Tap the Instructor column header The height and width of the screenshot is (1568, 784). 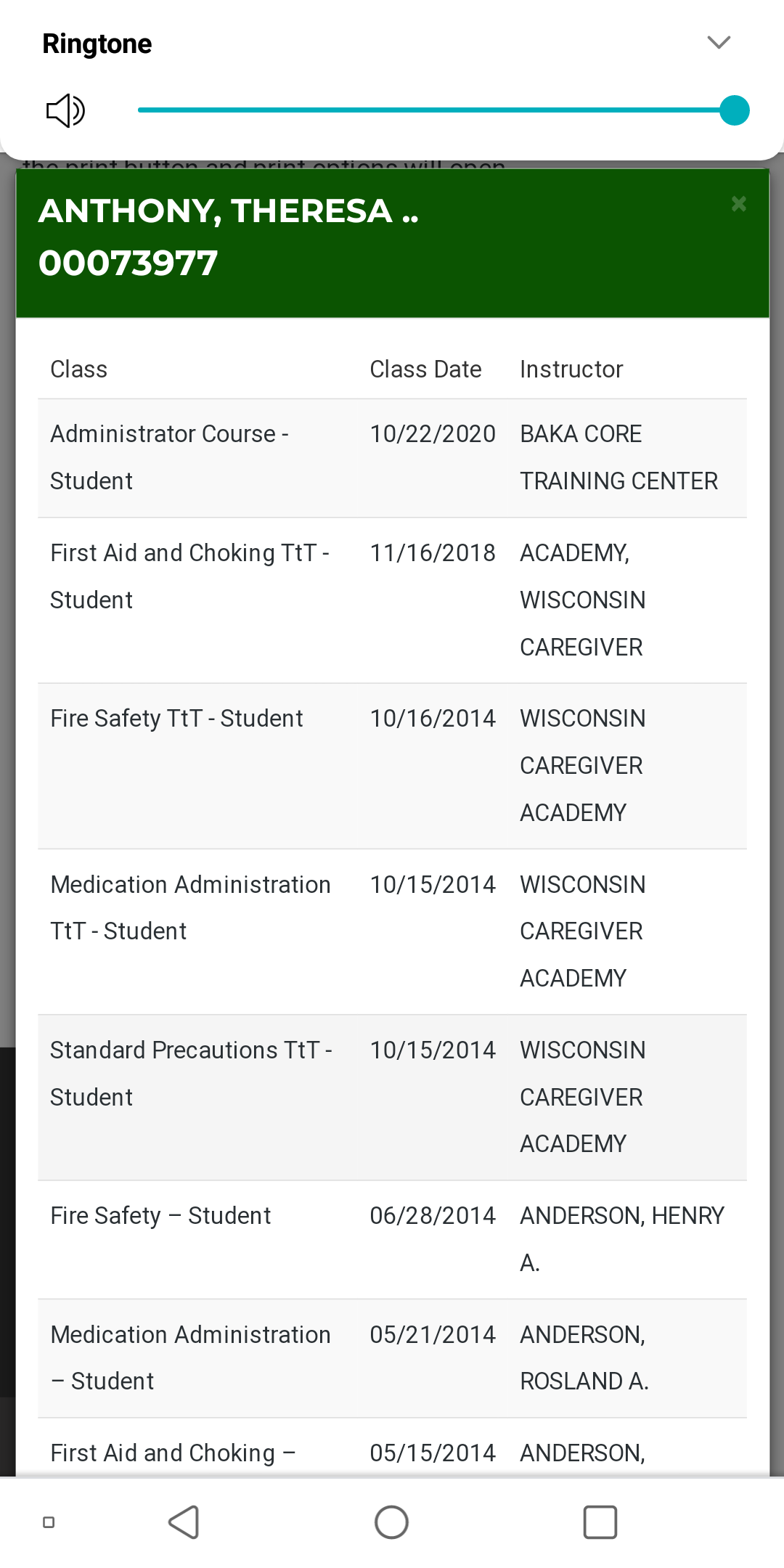point(571,369)
